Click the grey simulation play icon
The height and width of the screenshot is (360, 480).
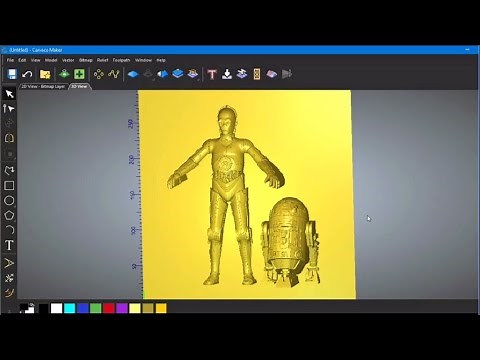pyautogui.click(x=287, y=74)
